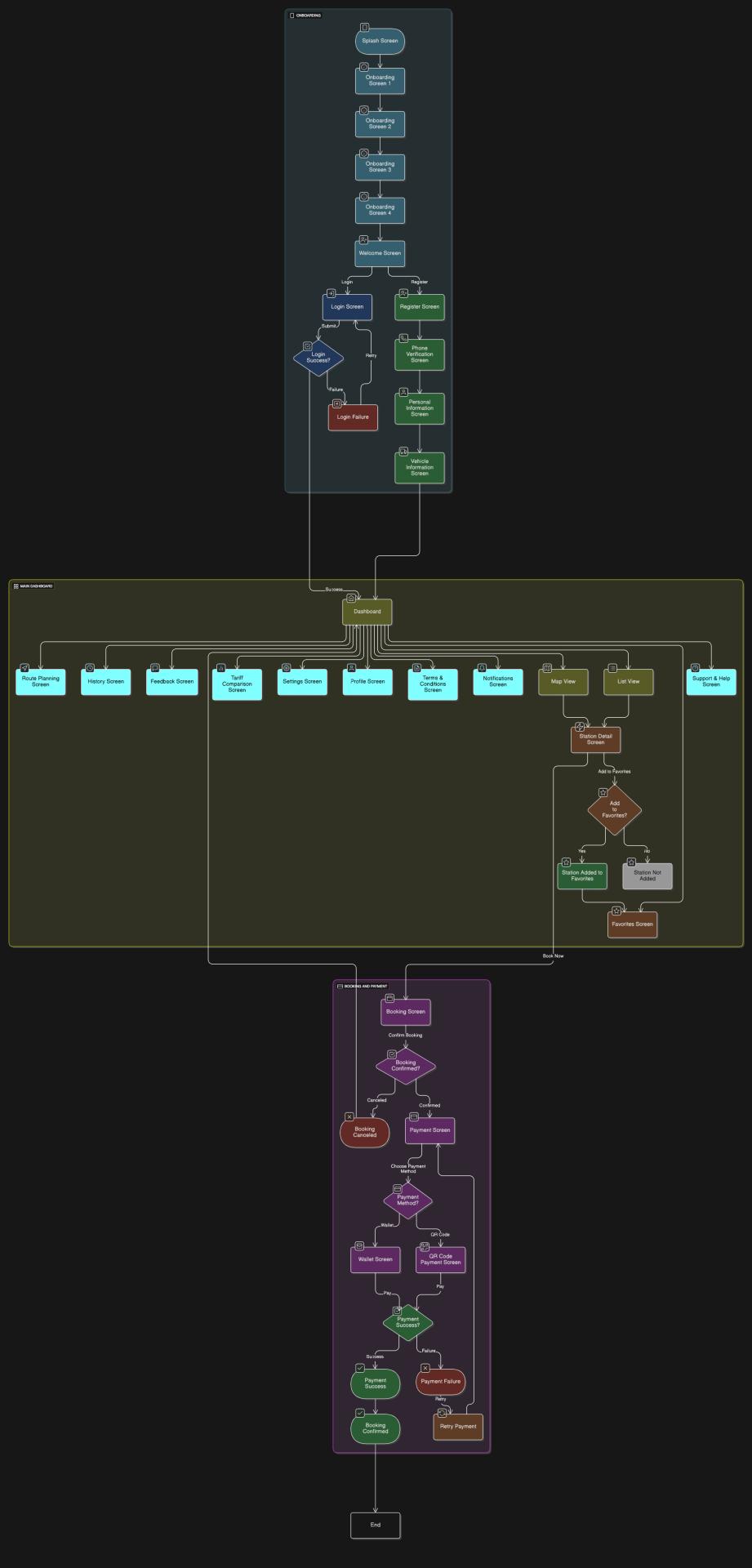Click the Retry Payment node
The height and width of the screenshot is (1568, 752).
(458, 1427)
